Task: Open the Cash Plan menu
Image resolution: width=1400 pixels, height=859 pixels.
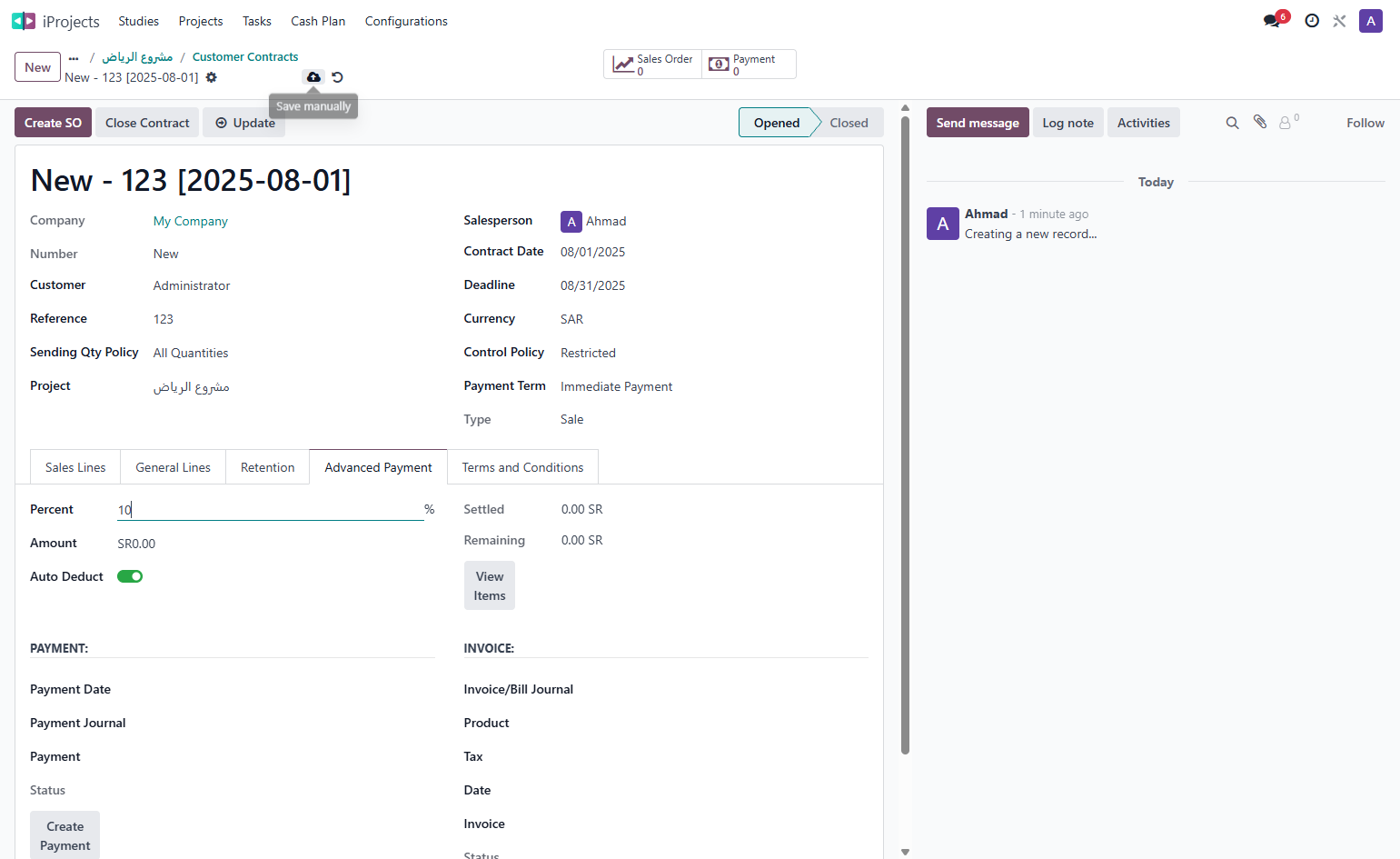Action: click(318, 21)
